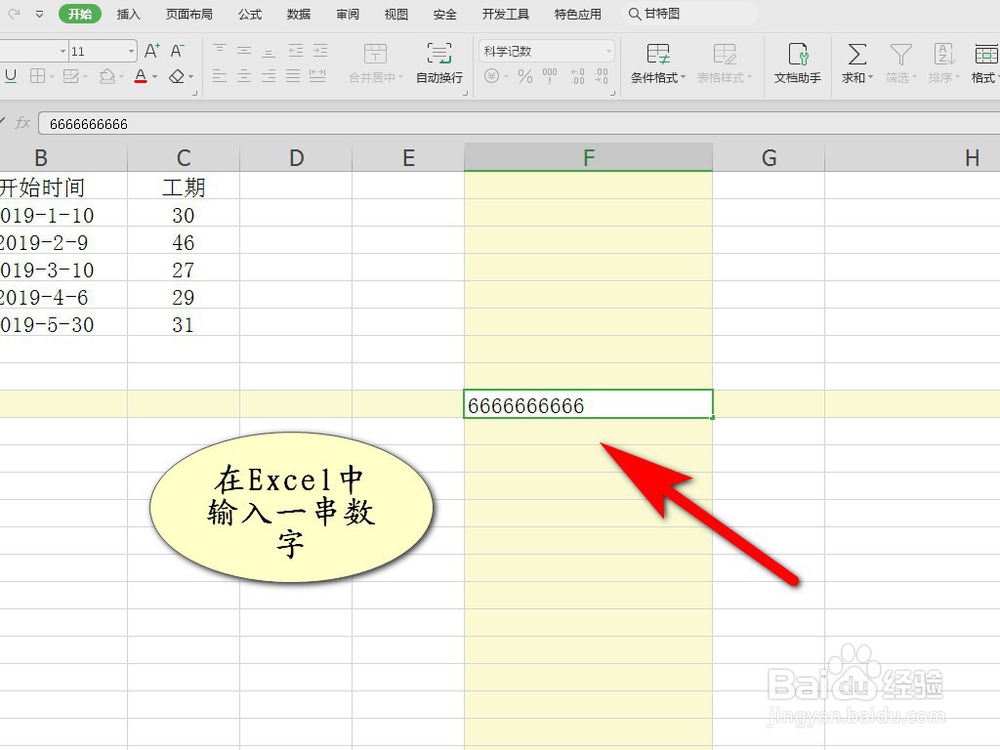
Task: Open the 数据 menu tab
Action: pos(297,14)
